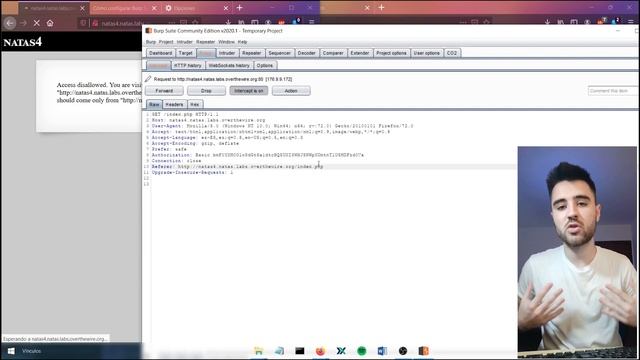Select the highlighted Proxy tab
The image size is (640, 360).
[206, 53]
